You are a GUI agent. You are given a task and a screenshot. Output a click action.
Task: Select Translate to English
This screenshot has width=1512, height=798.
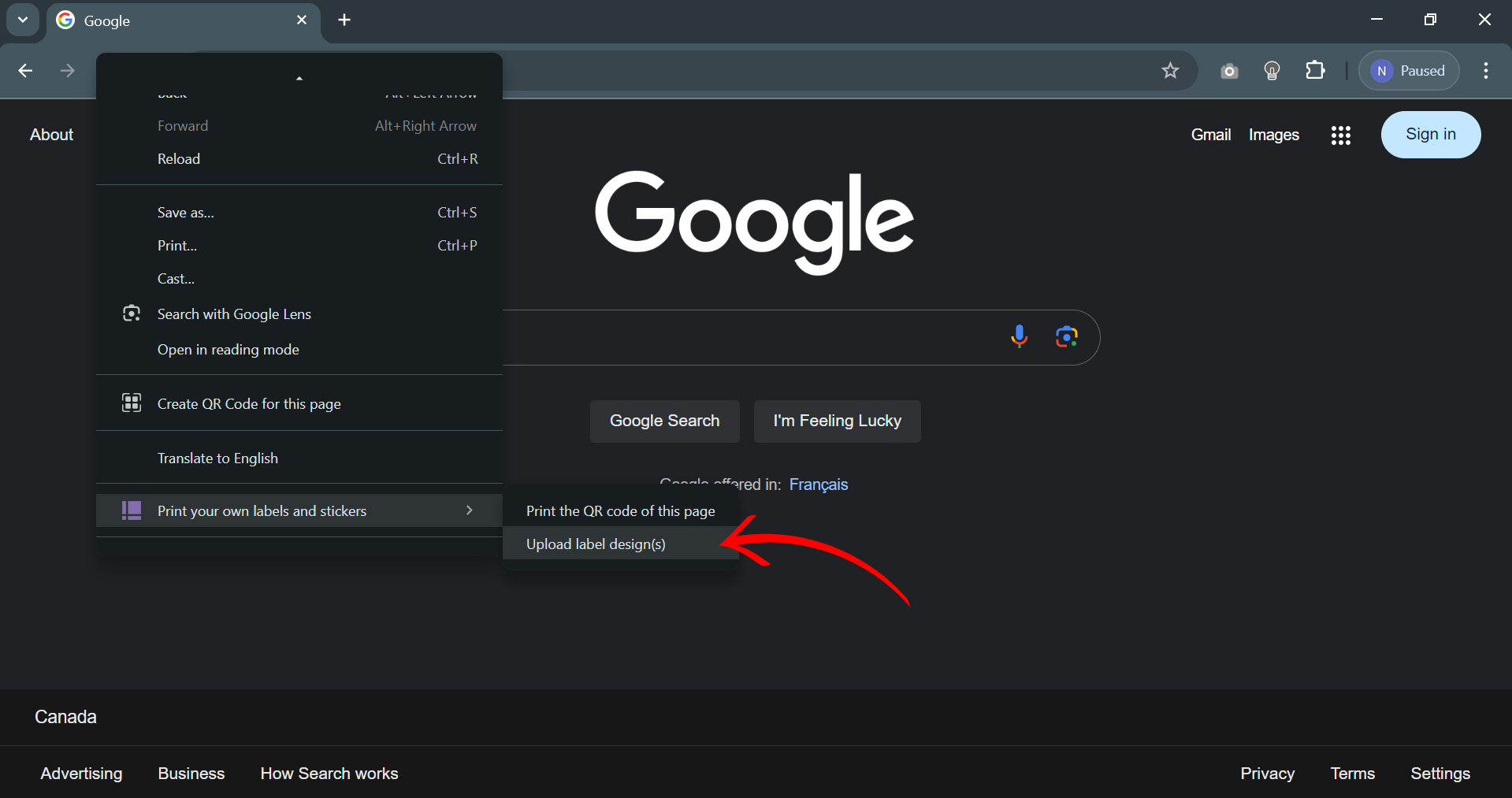click(299, 458)
